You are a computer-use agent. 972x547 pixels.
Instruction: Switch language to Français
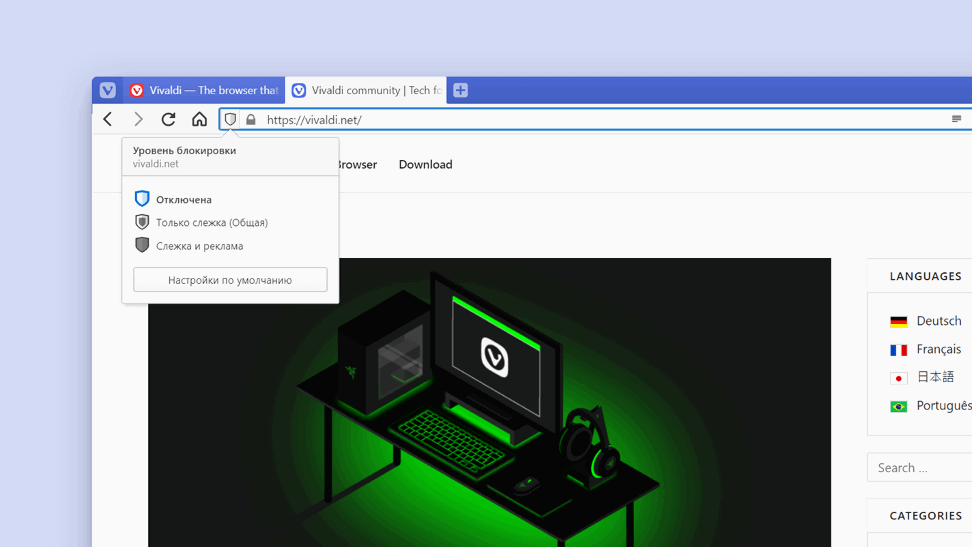pos(939,349)
